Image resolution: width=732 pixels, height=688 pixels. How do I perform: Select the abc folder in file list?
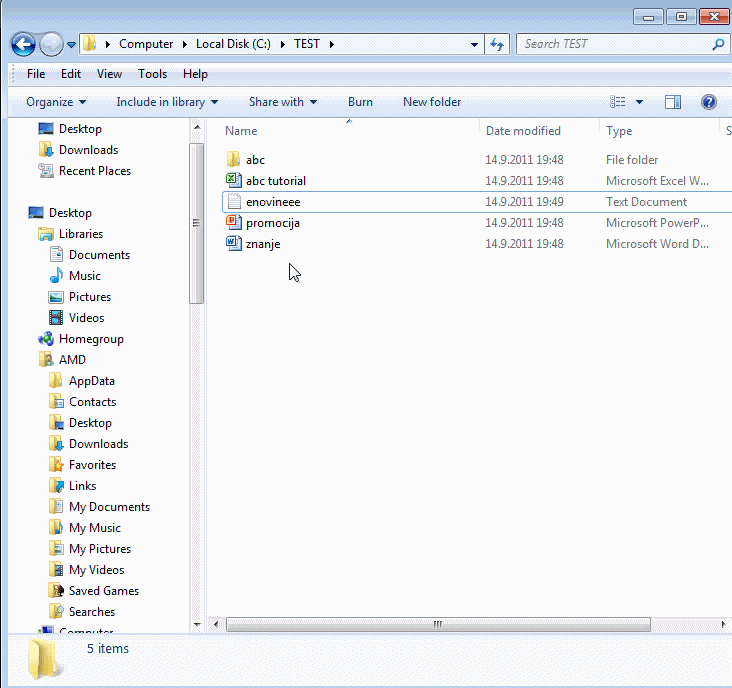(255, 160)
